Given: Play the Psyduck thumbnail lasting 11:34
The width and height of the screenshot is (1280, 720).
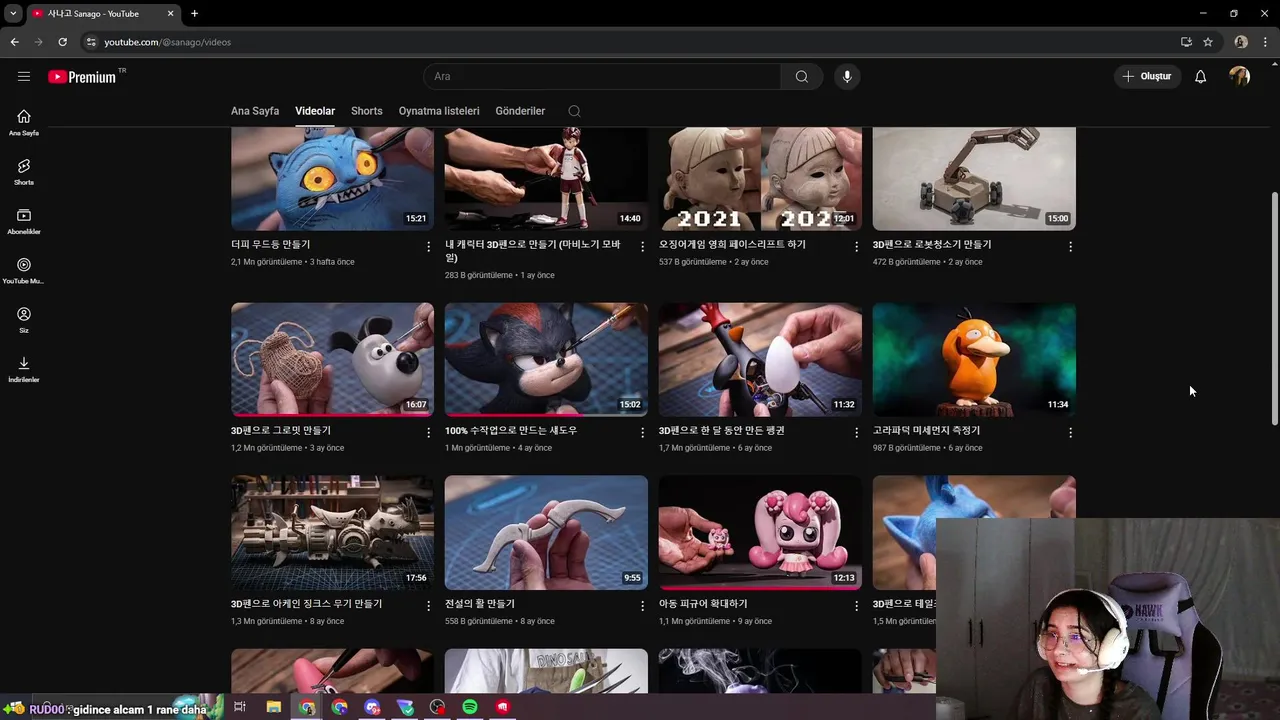Looking at the screenshot, I should coord(974,359).
